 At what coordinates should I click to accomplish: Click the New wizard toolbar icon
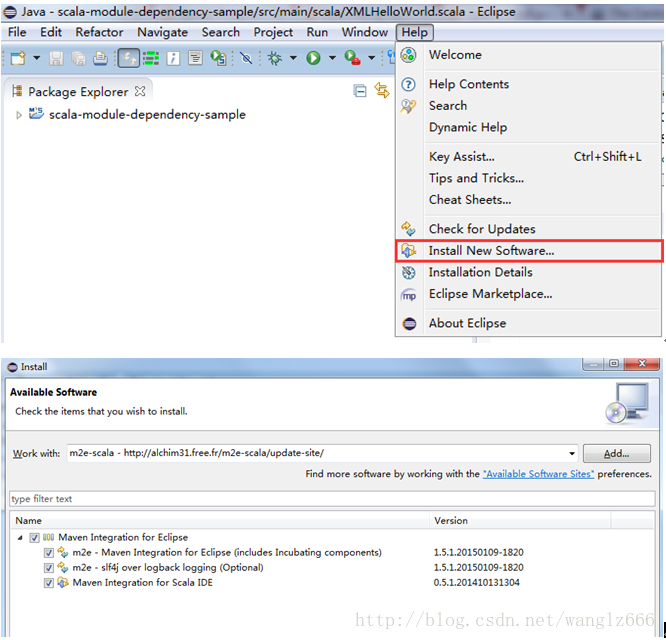(18, 58)
